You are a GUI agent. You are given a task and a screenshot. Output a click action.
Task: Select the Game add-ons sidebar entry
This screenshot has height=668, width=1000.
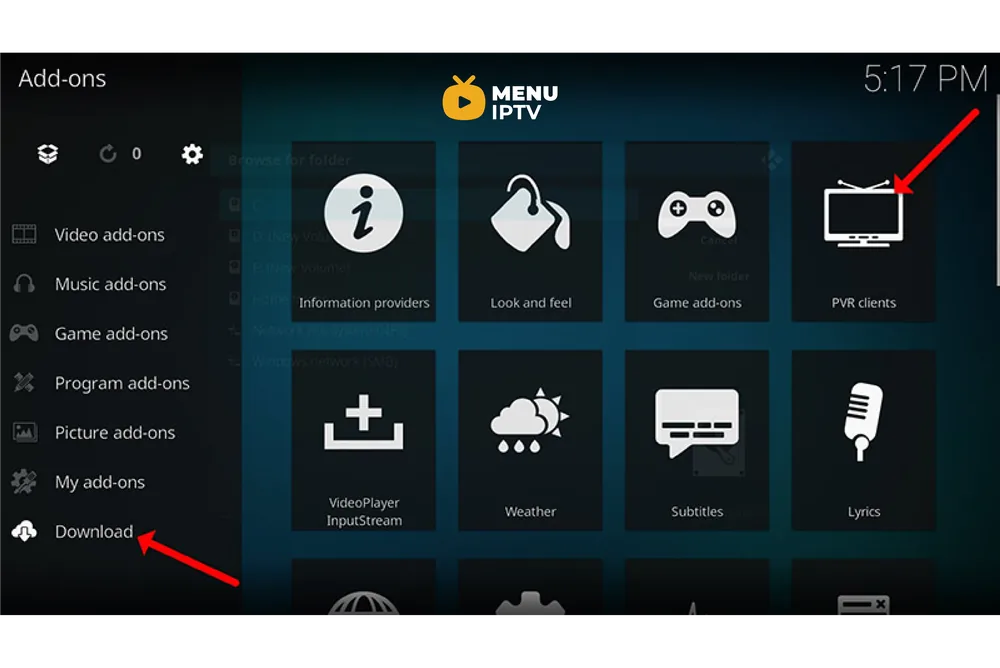click(x=111, y=334)
